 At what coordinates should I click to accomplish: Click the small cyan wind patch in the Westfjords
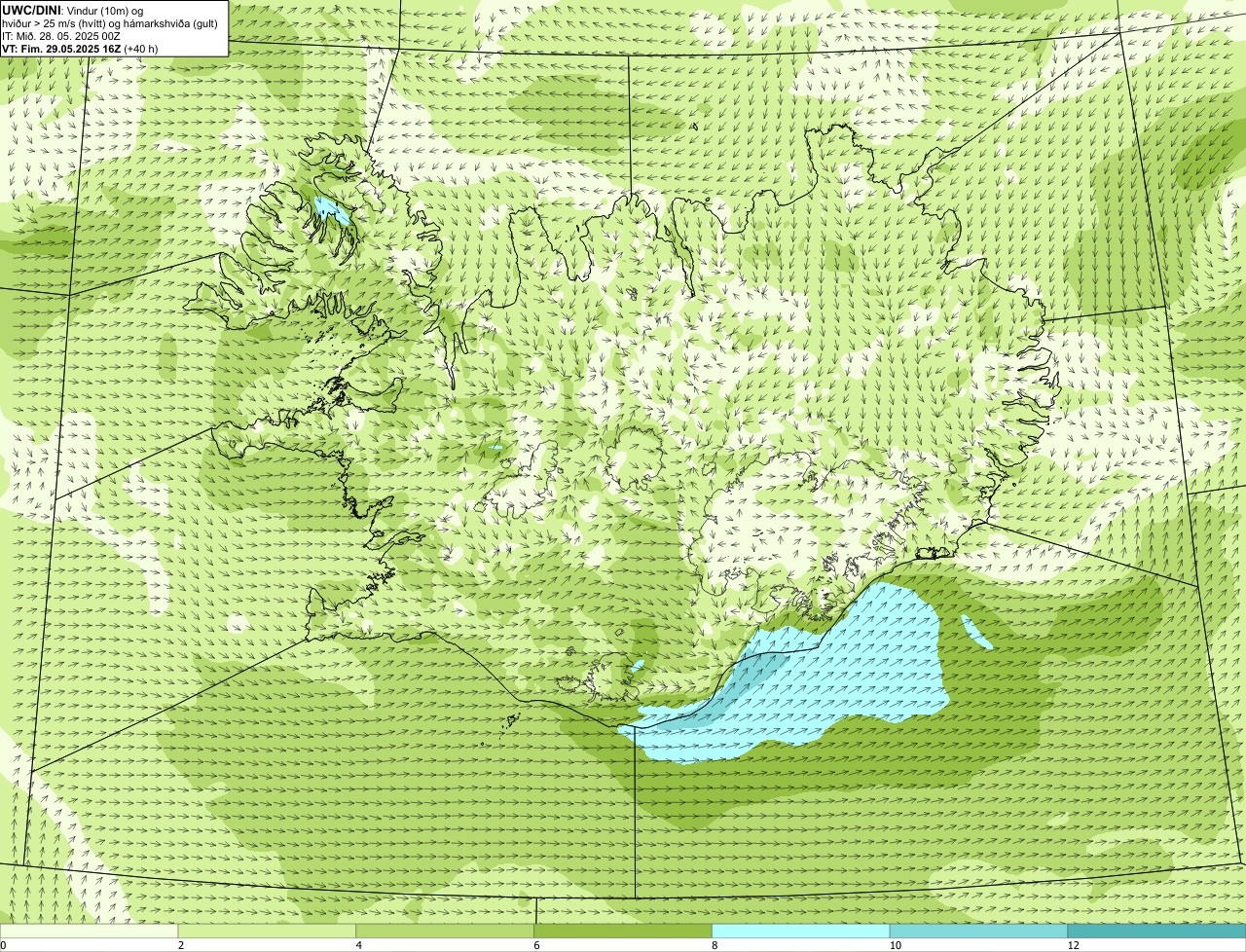tap(331, 210)
